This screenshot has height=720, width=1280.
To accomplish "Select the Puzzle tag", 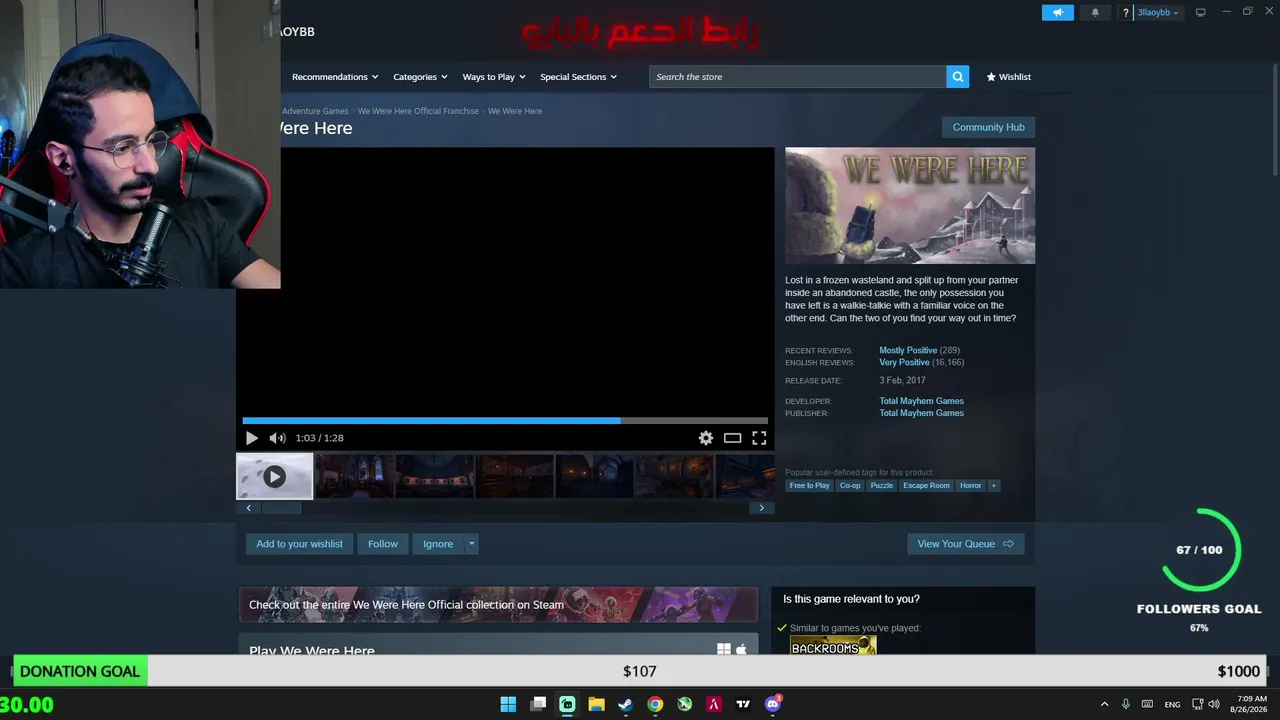I will (x=881, y=486).
